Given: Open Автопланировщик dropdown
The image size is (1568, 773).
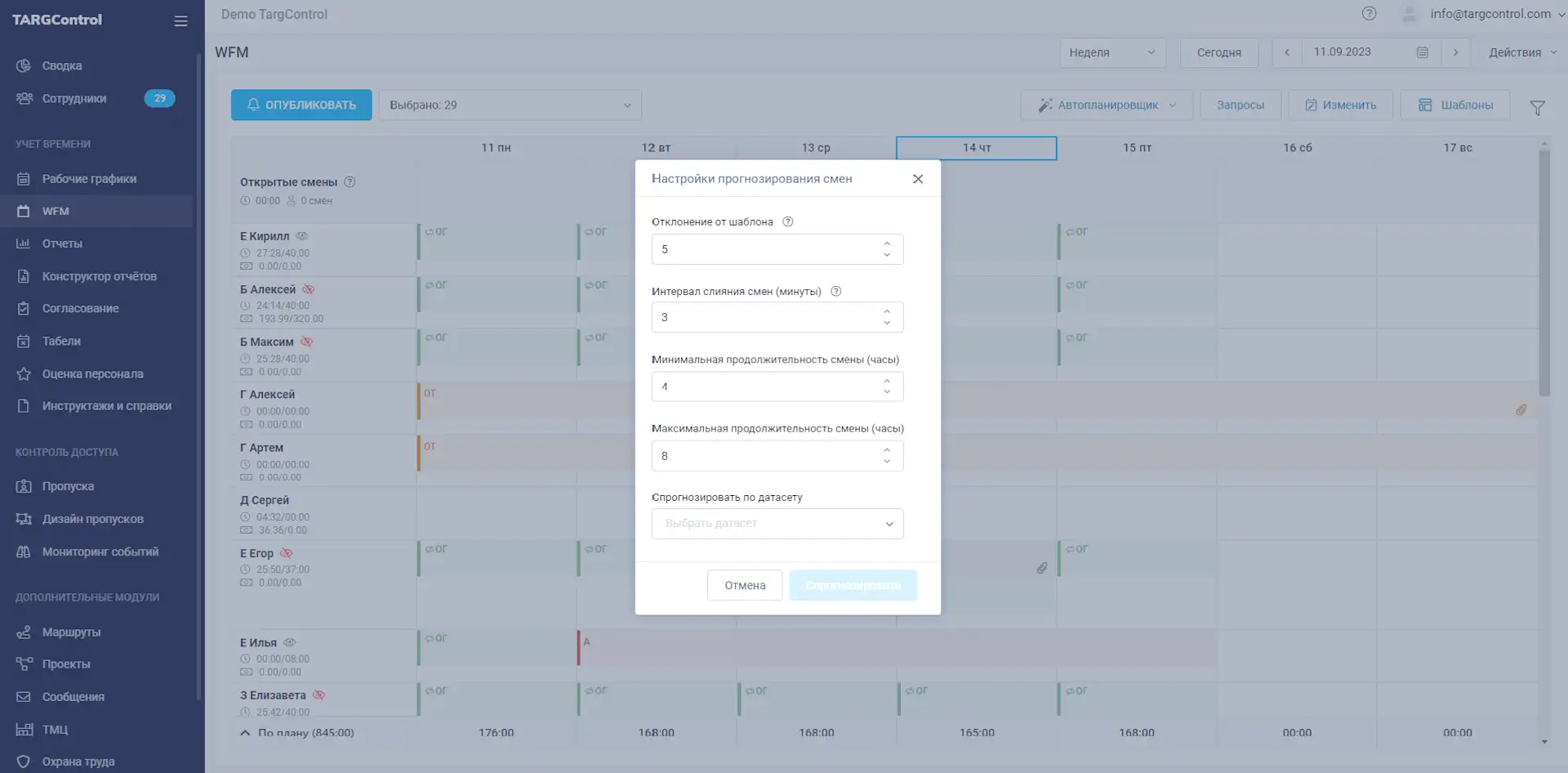Looking at the screenshot, I should pos(1107,105).
